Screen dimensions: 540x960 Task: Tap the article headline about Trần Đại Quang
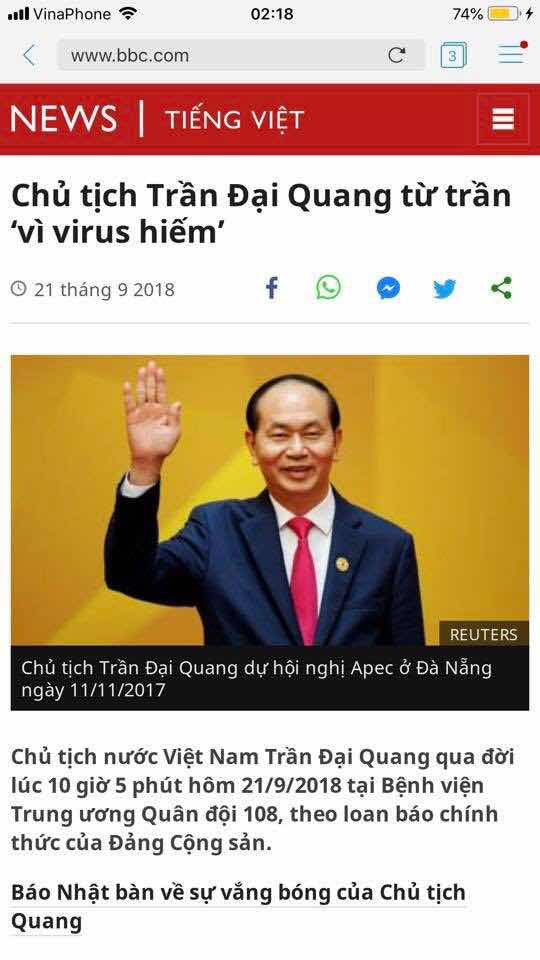point(261,214)
